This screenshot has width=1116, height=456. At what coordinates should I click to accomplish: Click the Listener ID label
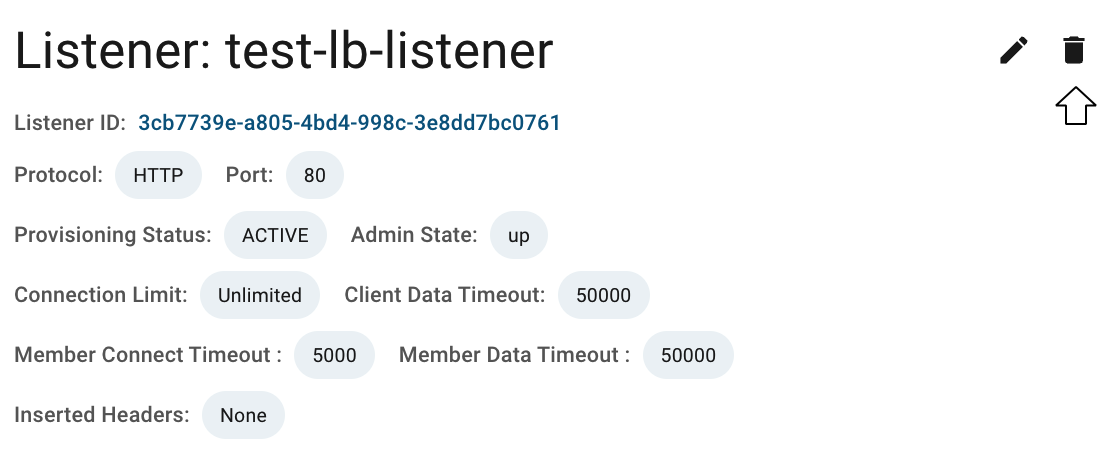coord(70,122)
